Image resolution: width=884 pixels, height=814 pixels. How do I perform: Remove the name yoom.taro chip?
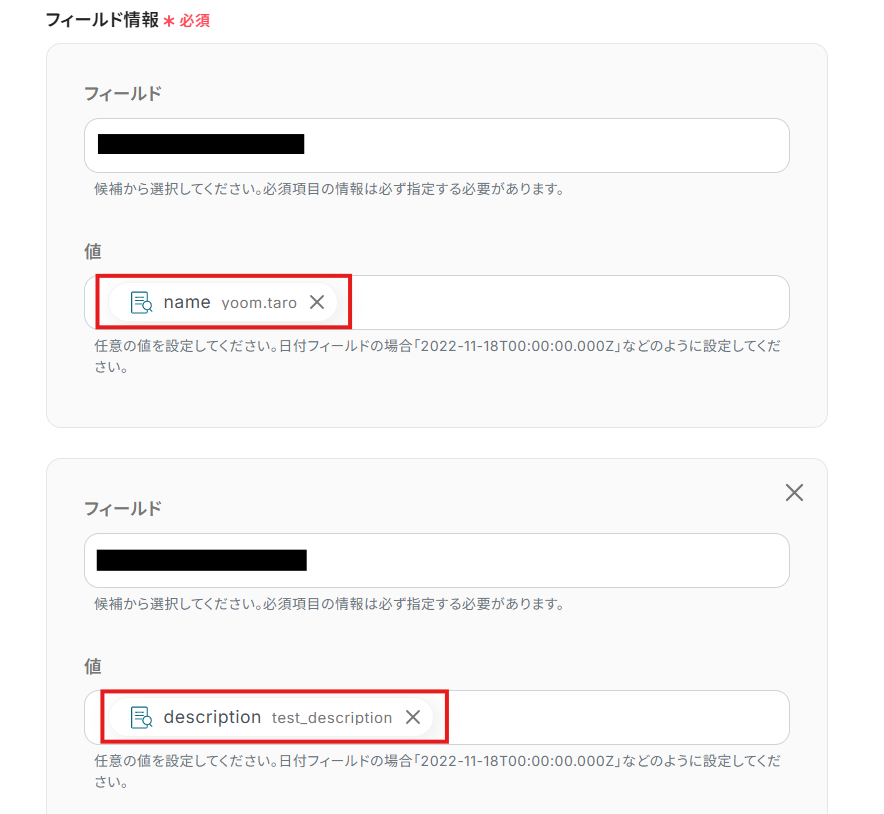pyautogui.click(x=317, y=303)
